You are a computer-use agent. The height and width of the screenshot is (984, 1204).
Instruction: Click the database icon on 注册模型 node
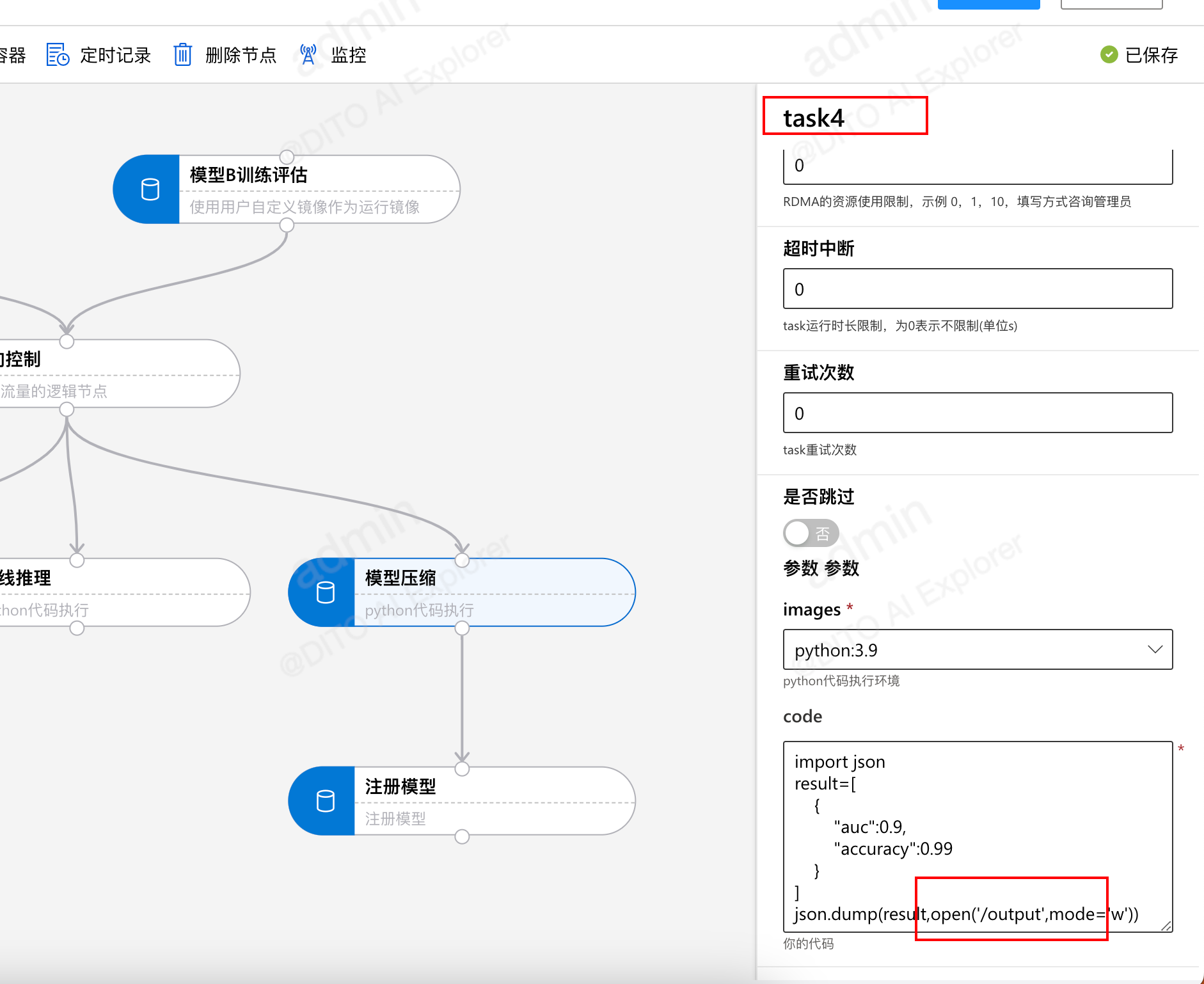click(x=326, y=801)
